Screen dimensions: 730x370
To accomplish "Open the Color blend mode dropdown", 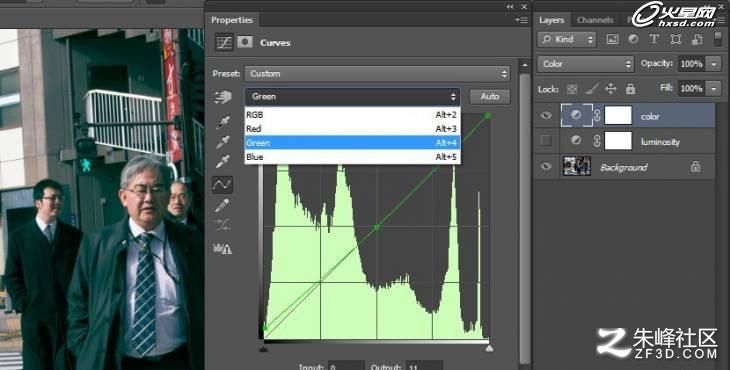I will [586, 64].
